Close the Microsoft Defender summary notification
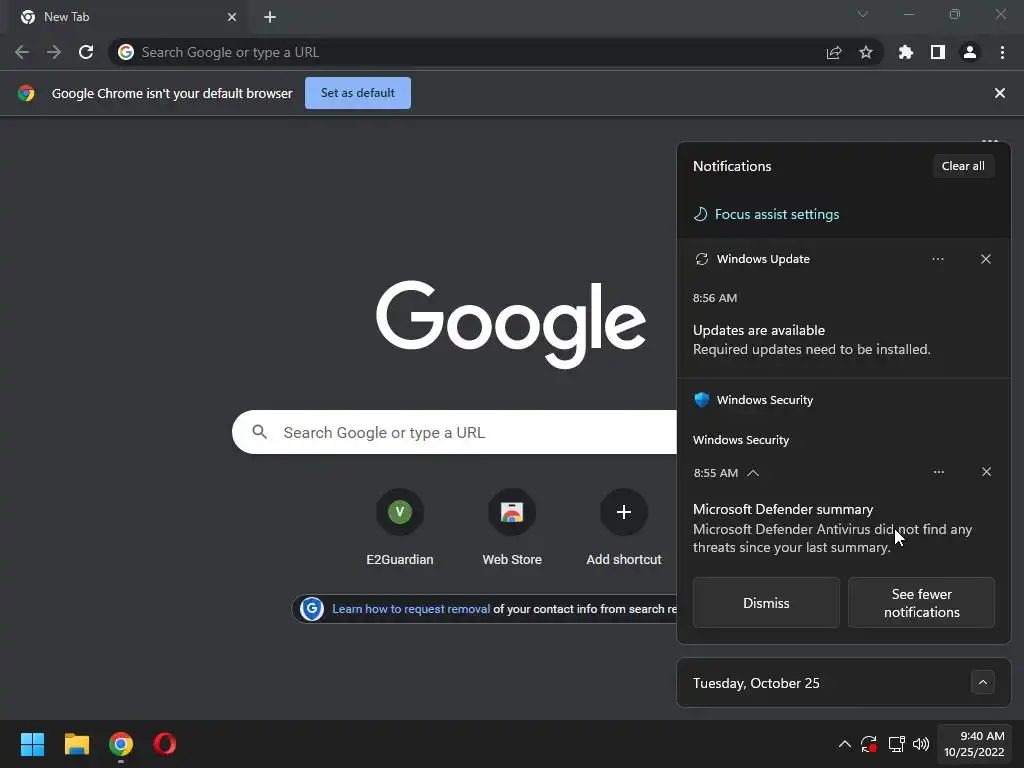 986,472
